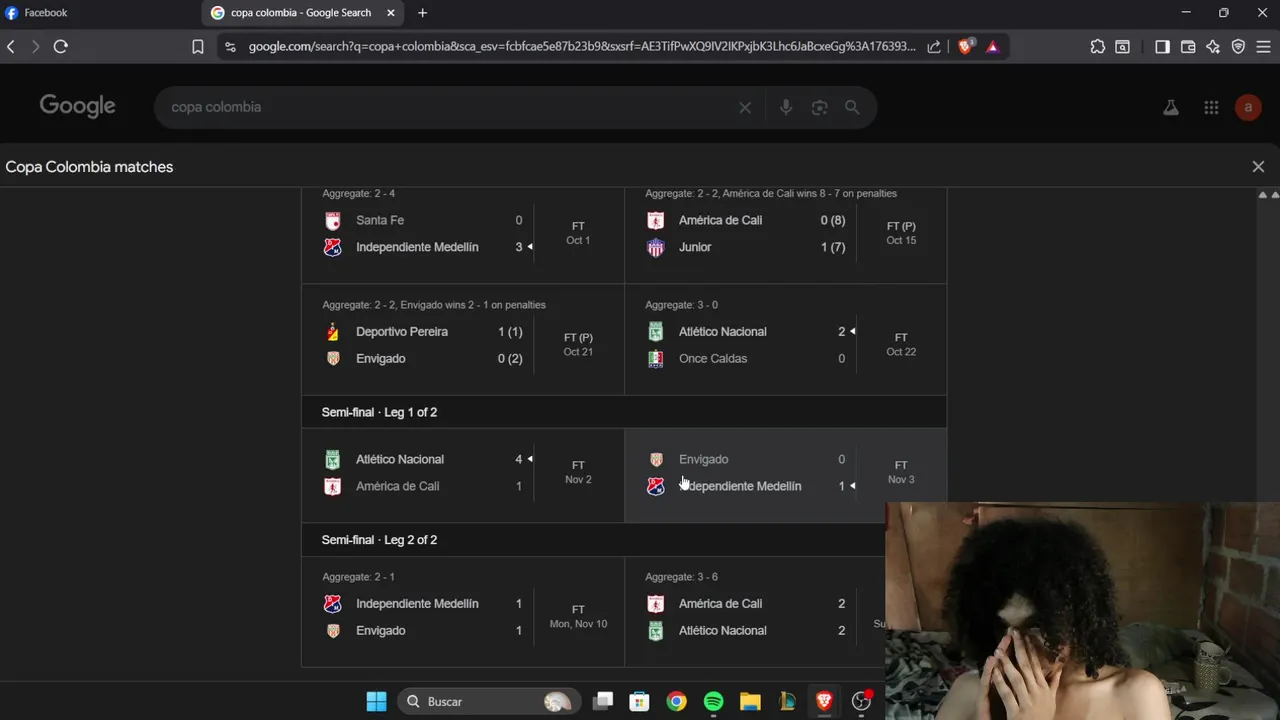Viewport: 1280px width, 720px height.
Task: Toggle the browser sidebar panel
Action: pos(1162,46)
